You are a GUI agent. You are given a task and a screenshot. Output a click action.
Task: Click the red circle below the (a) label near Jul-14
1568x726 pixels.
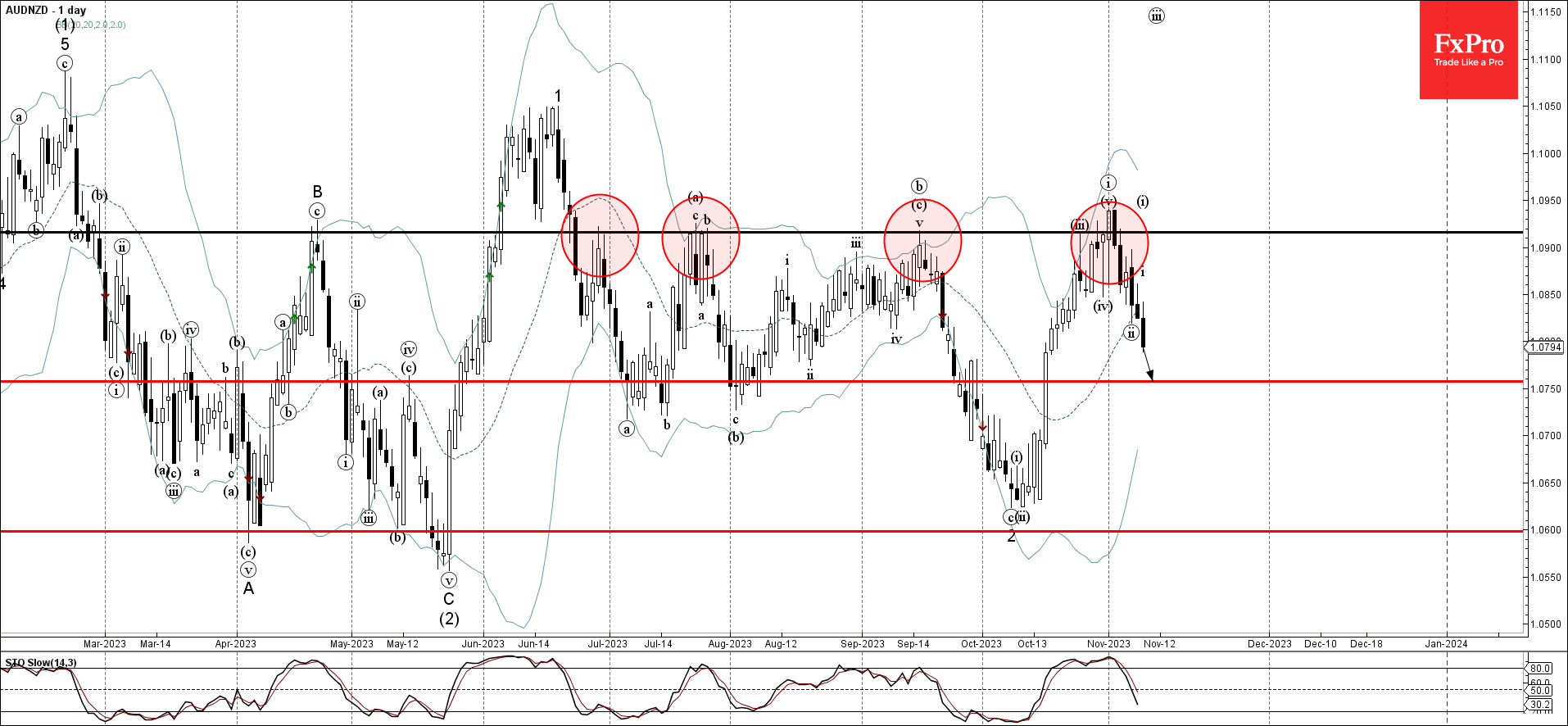coord(700,238)
